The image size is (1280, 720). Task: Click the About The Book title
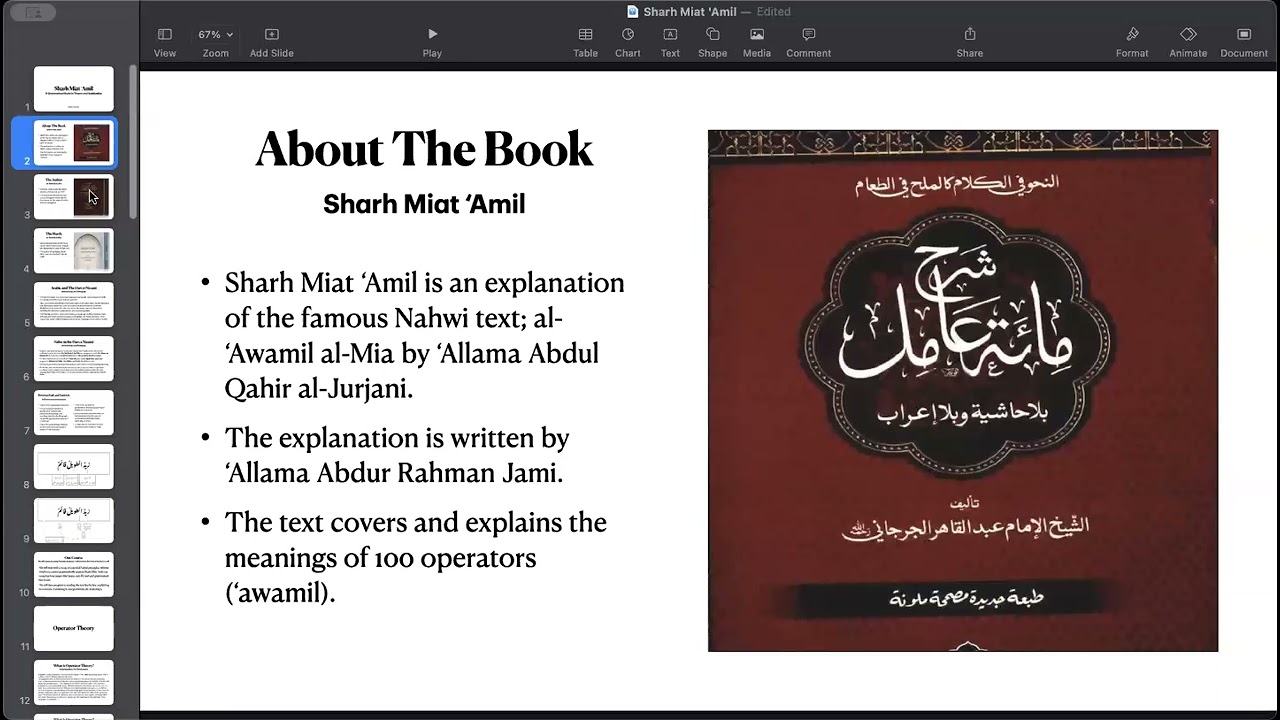click(x=424, y=149)
